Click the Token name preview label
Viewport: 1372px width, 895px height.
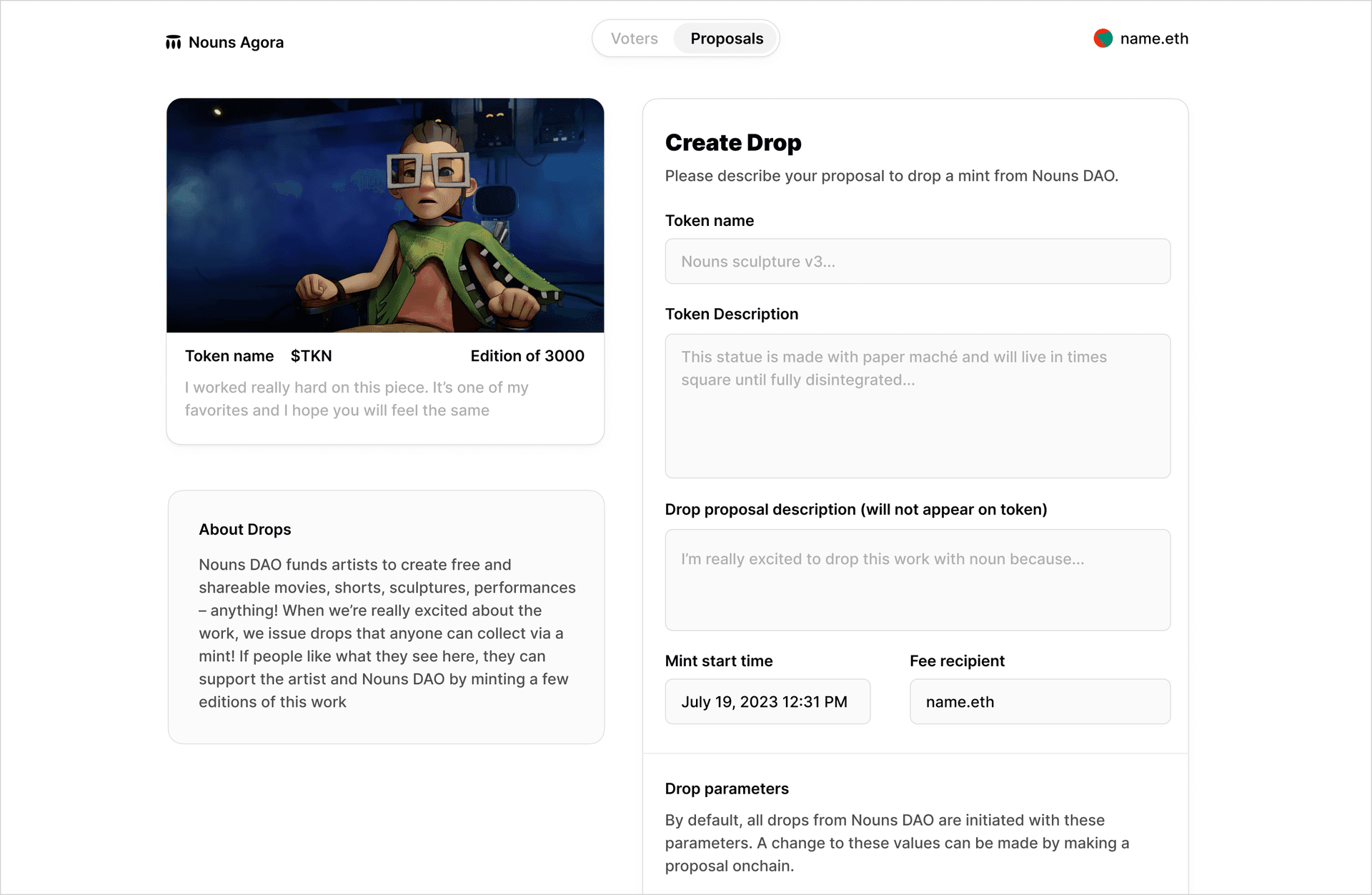click(x=229, y=356)
